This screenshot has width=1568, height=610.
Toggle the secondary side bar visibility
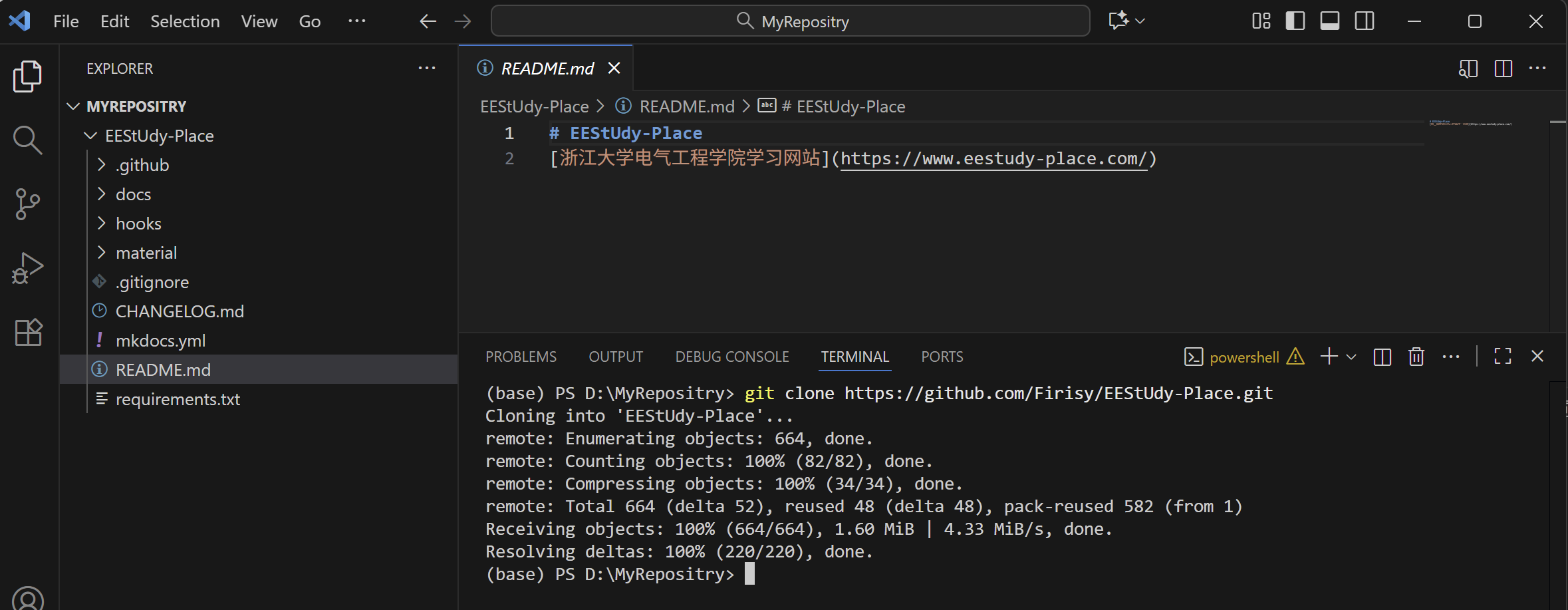(x=1364, y=21)
